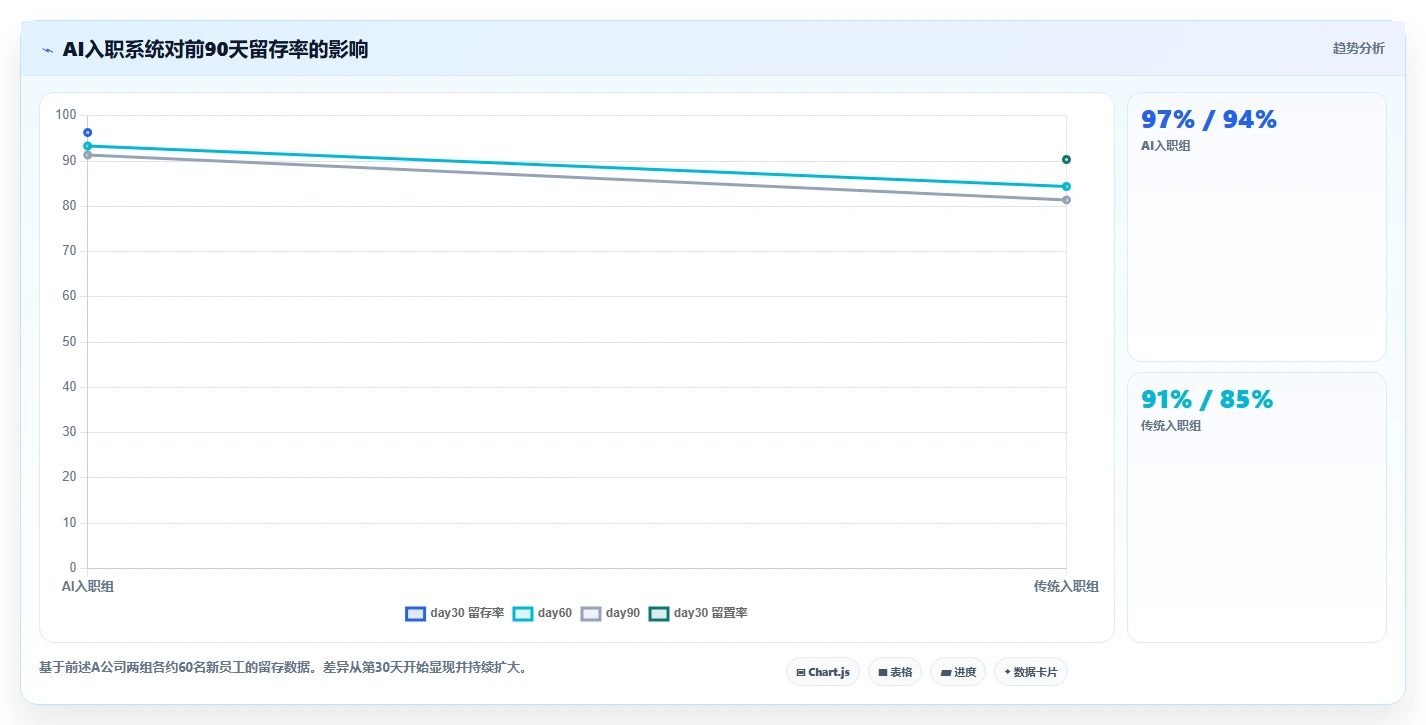Toggle the day30 留置率 legend entry

tap(698, 613)
